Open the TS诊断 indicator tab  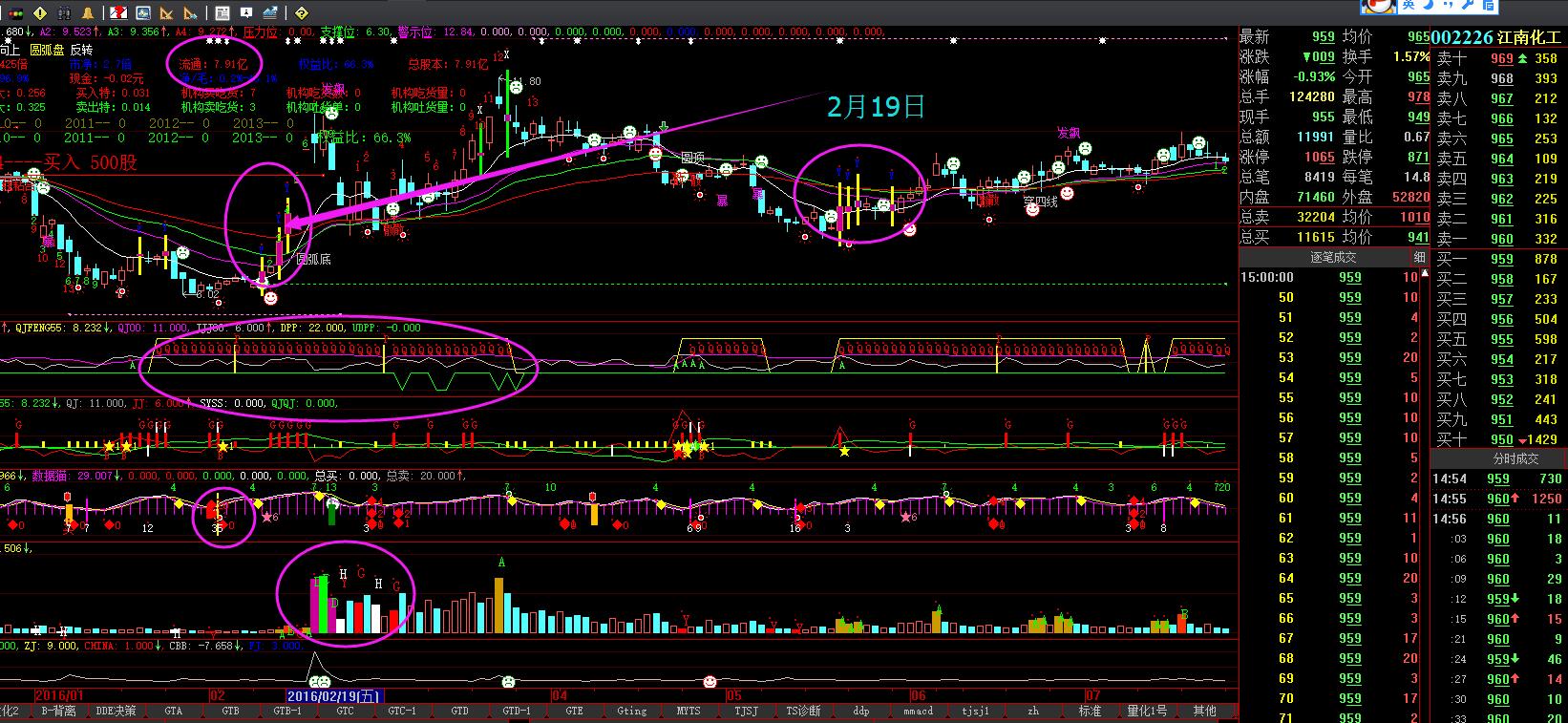[x=803, y=711]
